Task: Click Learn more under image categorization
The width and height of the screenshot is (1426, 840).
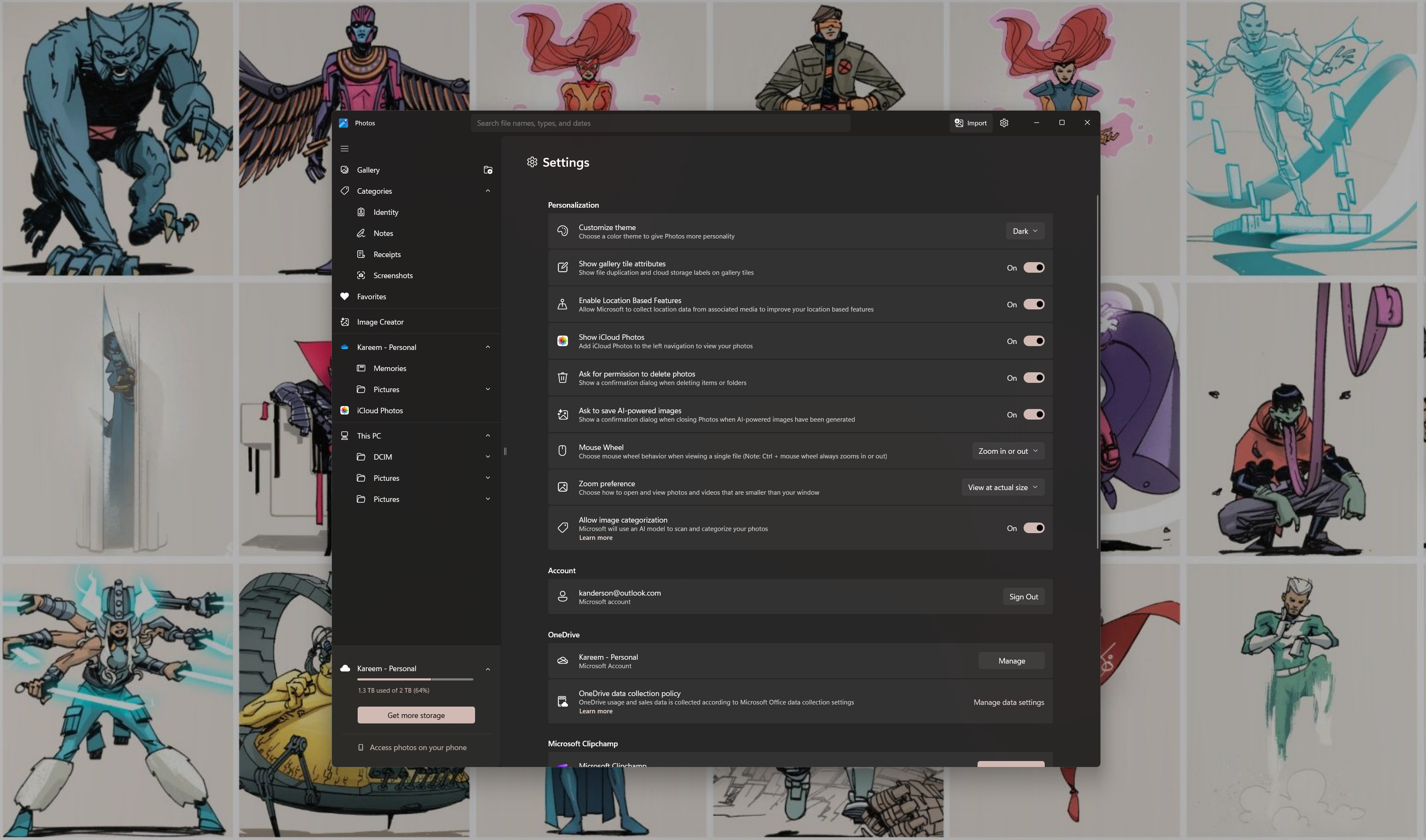Action: point(595,538)
